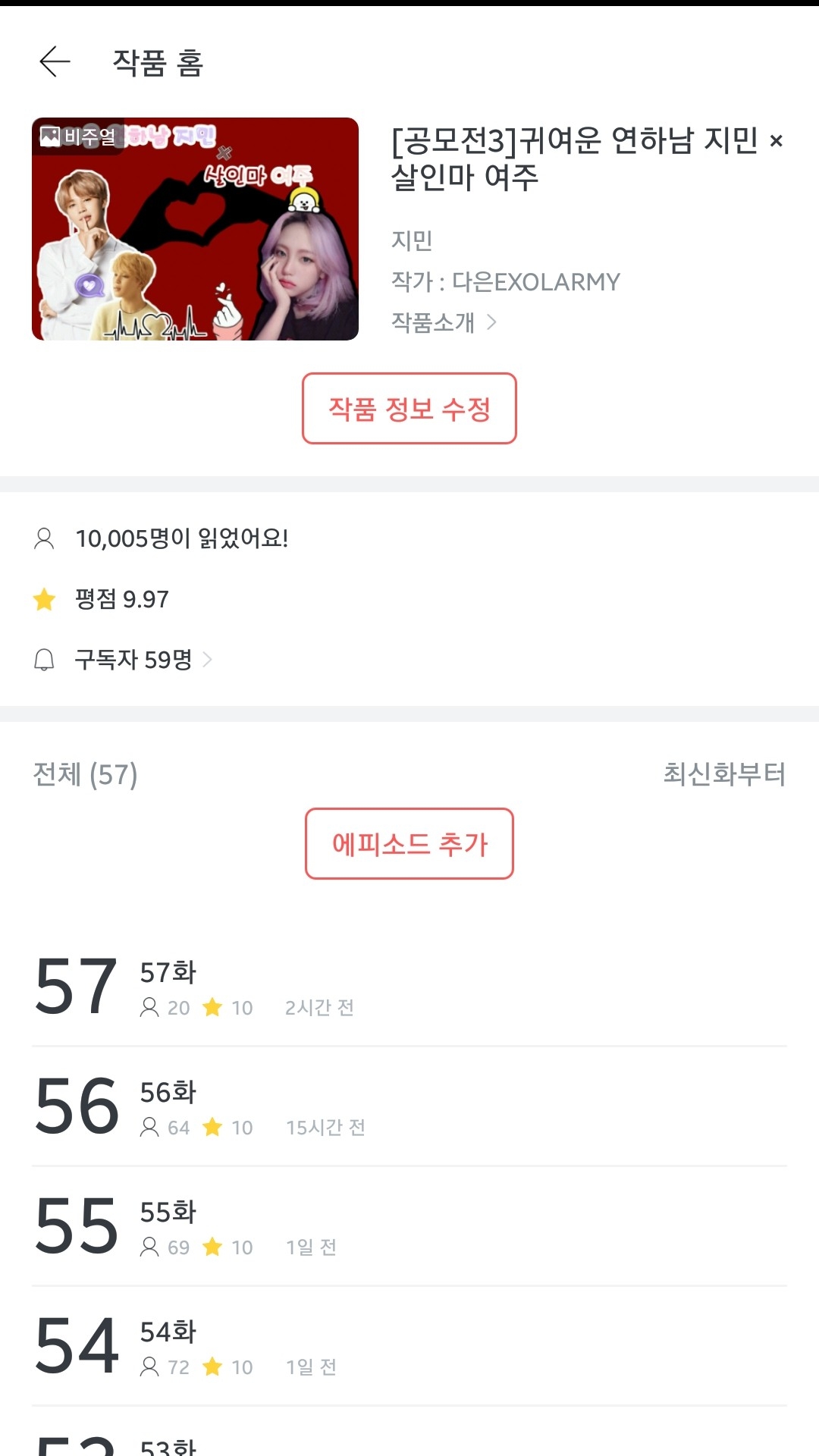The width and height of the screenshot is (819, 1456).
Task: Tap the subscriber bell icon
Action: (44, 660)
